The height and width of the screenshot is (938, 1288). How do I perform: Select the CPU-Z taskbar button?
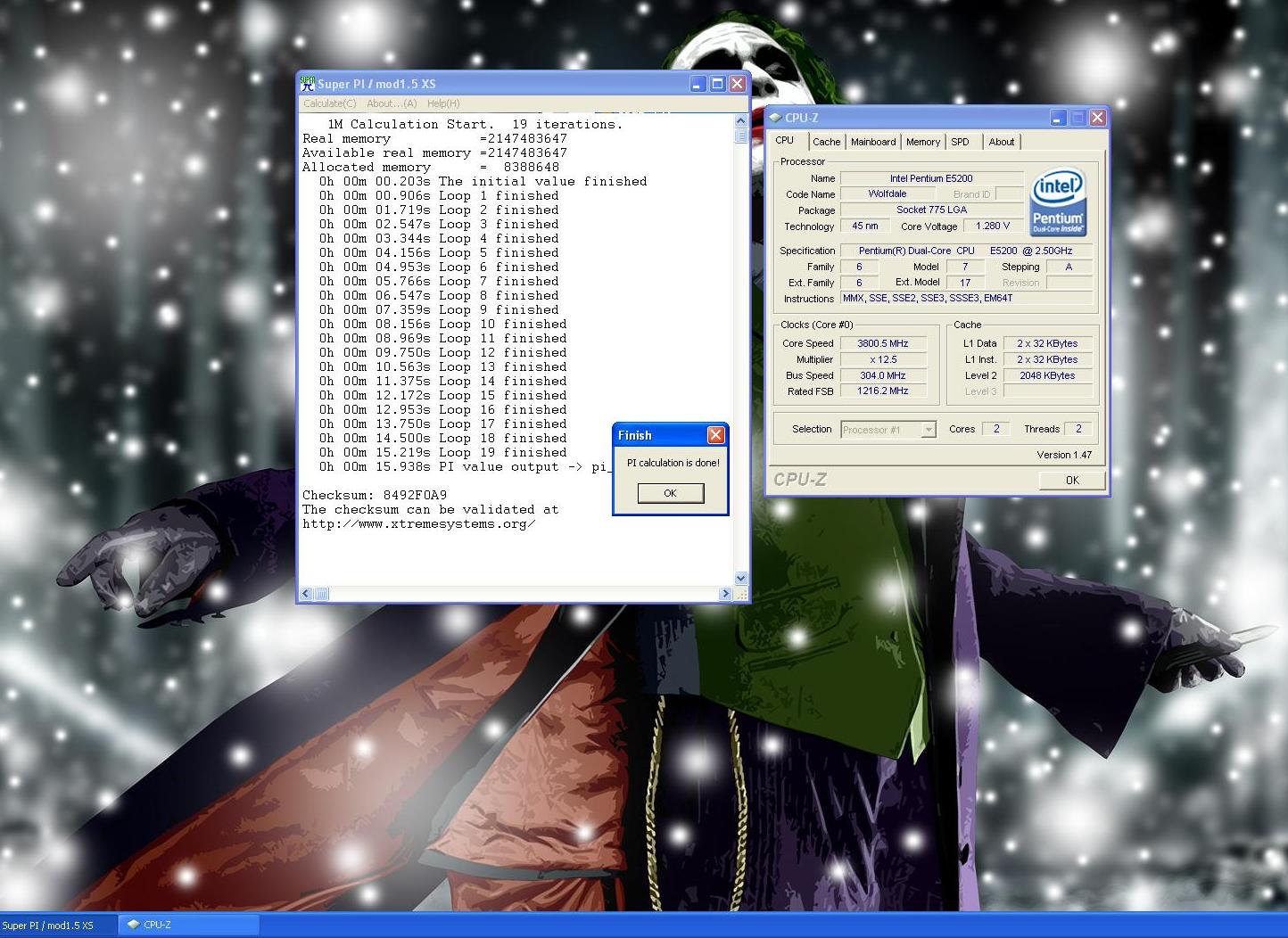(x=189, y=926)
